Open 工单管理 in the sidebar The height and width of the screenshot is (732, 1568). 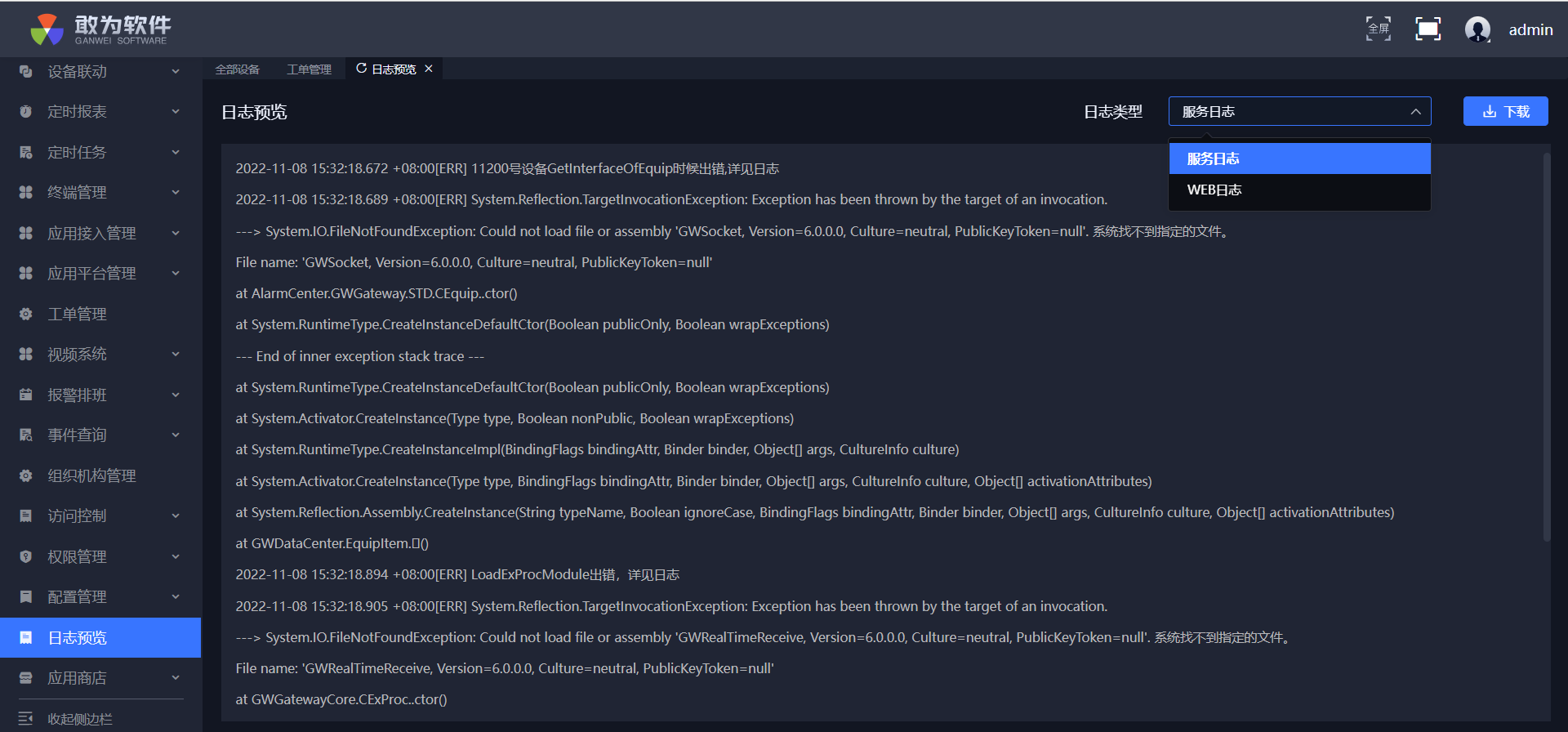coord(100,314)
